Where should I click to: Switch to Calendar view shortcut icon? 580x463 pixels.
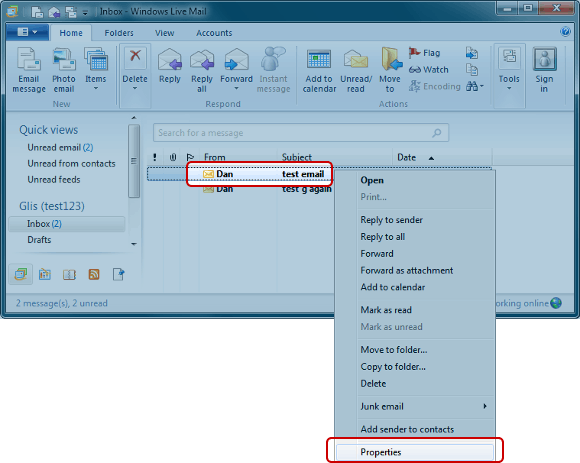coord(45,274)
